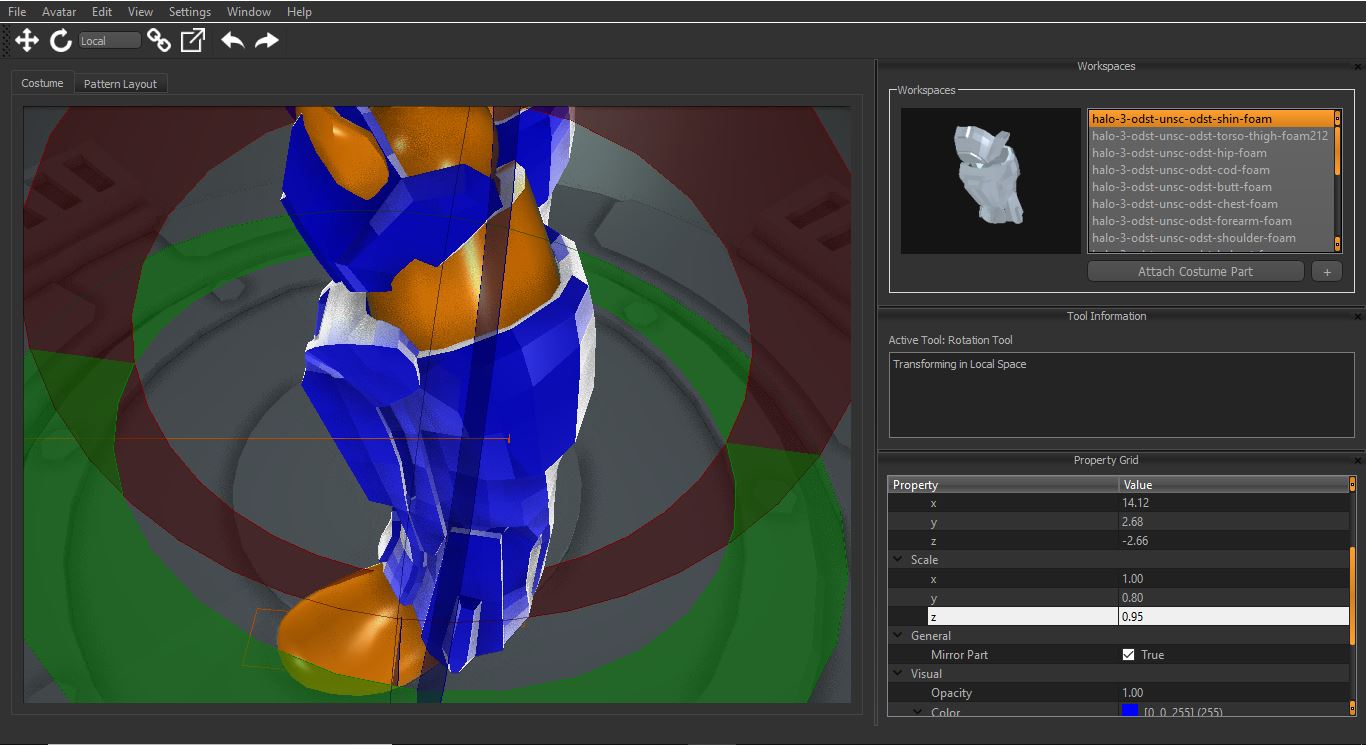The image size is (1366, 745).
Task: Close the Tool Information panel
Action: [1358, 317]
